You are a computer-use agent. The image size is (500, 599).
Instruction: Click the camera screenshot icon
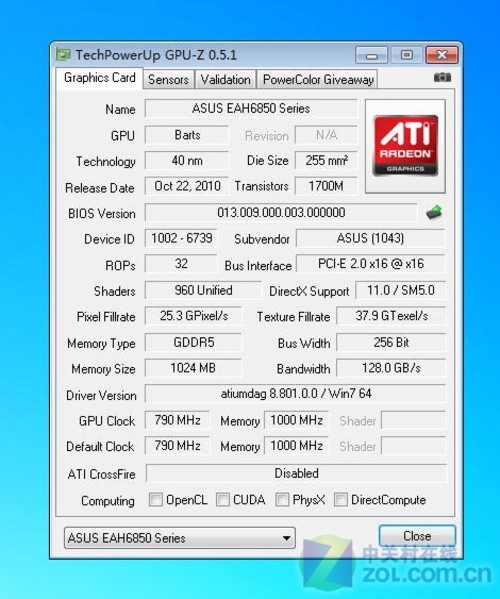[x=442, y=78]
